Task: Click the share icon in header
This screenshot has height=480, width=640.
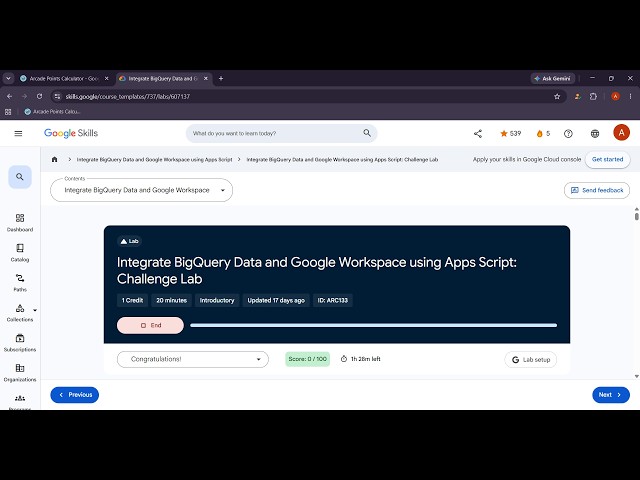Action: pos(478,133)
